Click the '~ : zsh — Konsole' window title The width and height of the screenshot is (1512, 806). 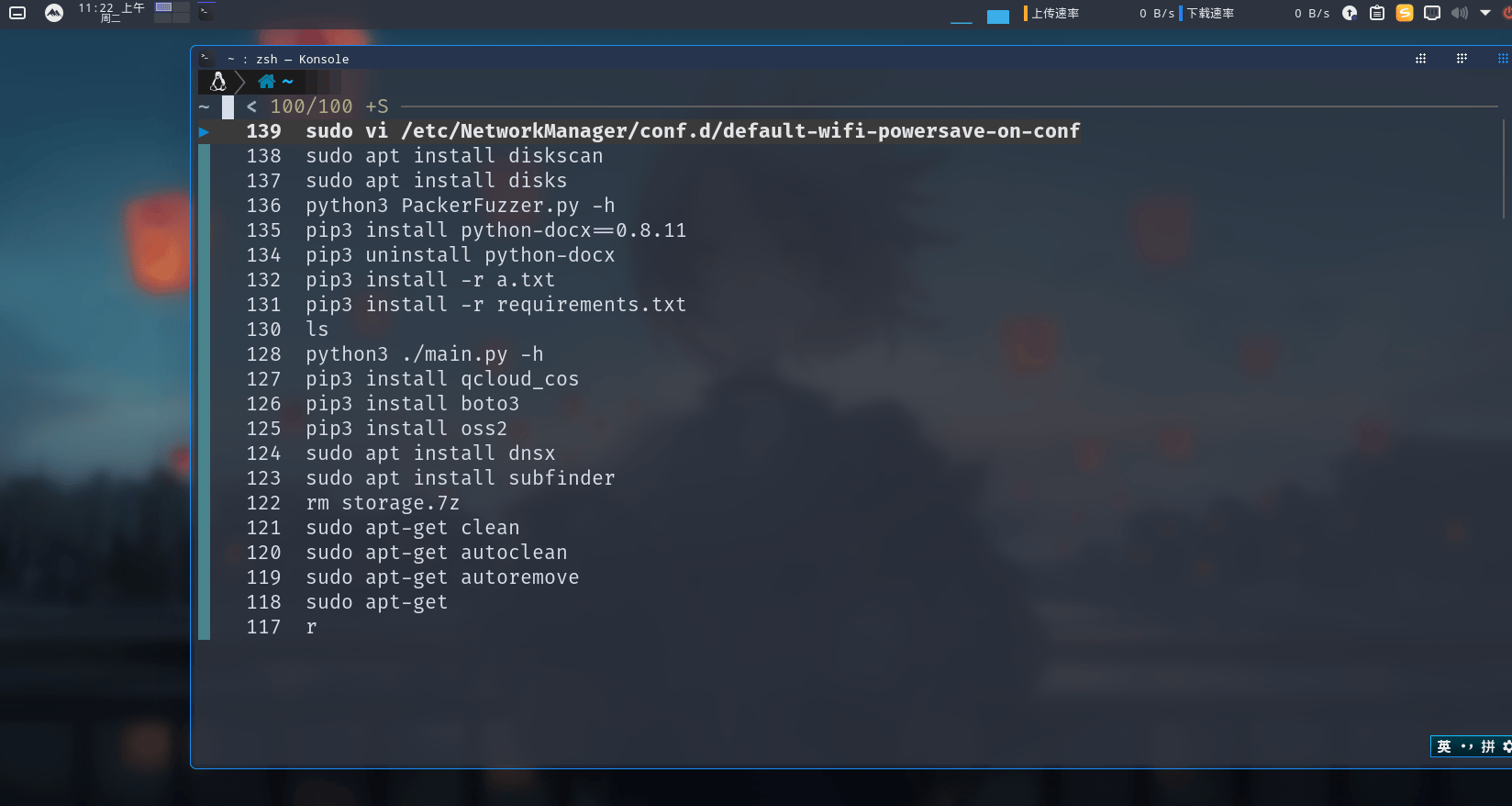(288, 59)
